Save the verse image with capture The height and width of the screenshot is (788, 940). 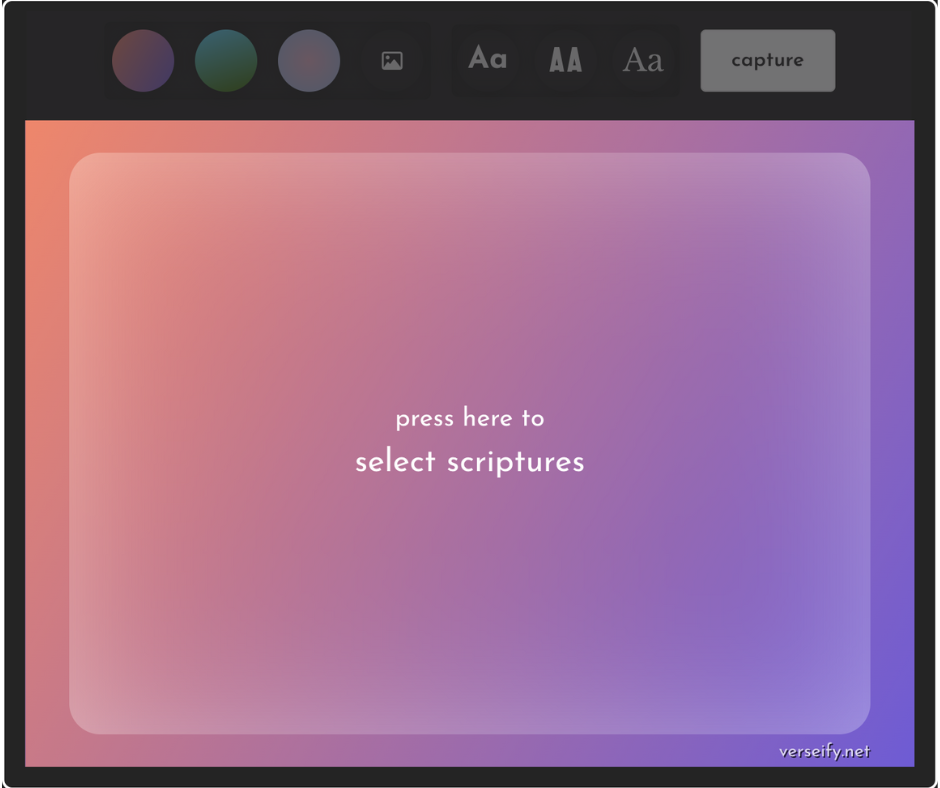(x=767, y=61)
